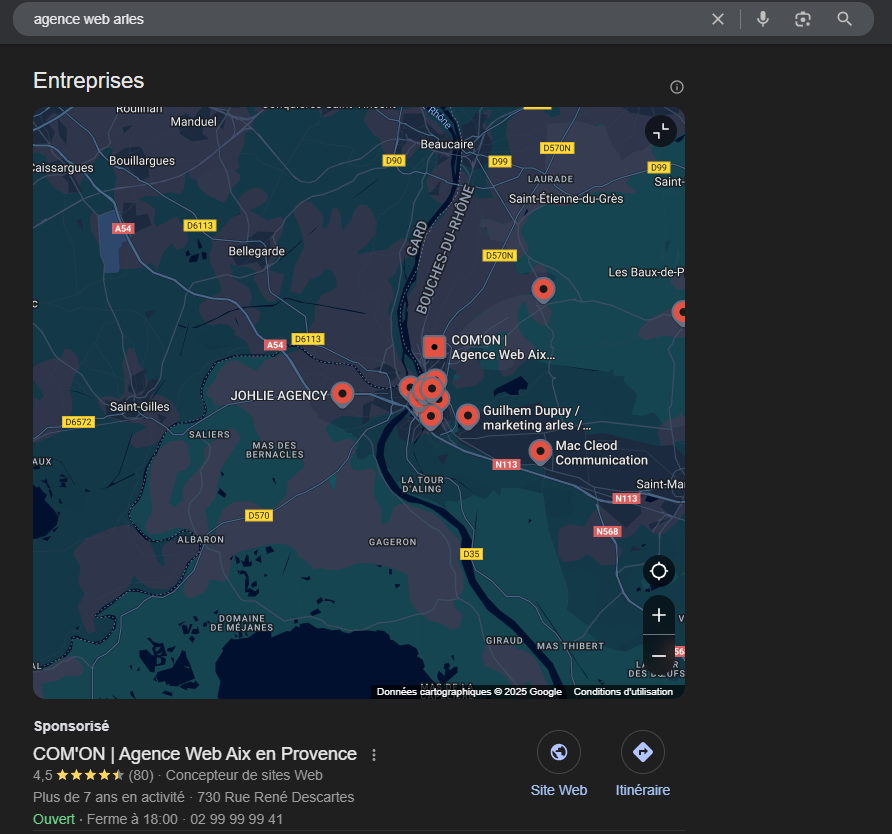Click the Itinéraire text link
892x834 pixels.
click(643, 790)
